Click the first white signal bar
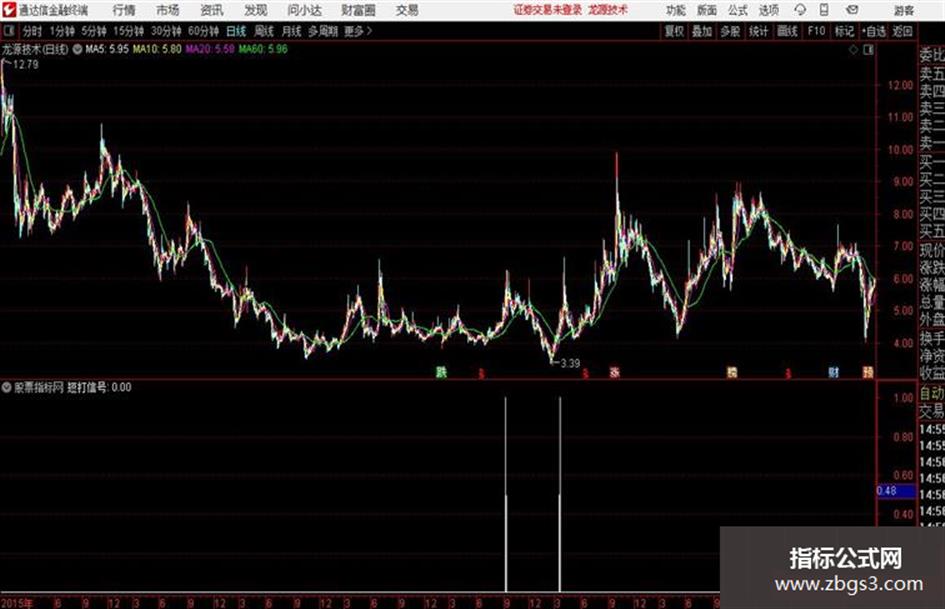This screenshot has height=609, width=945. click(506, 494)
